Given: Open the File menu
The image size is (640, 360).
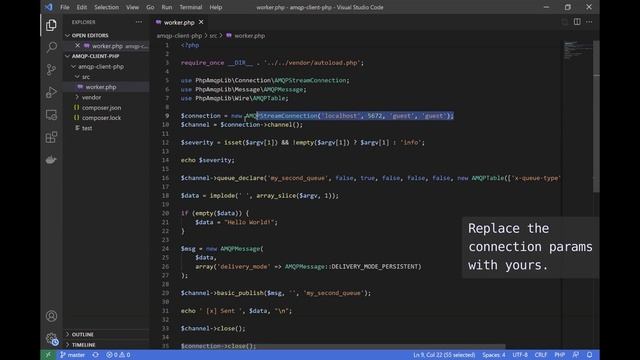Looking at the screenshot, I should point(64,7).
